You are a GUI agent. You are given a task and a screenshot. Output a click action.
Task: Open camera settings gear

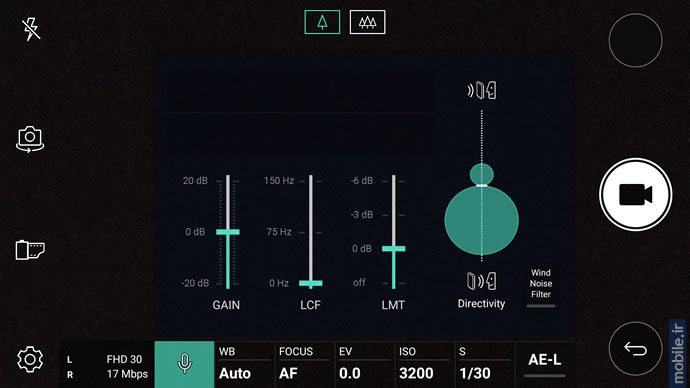tap(30, 359)
